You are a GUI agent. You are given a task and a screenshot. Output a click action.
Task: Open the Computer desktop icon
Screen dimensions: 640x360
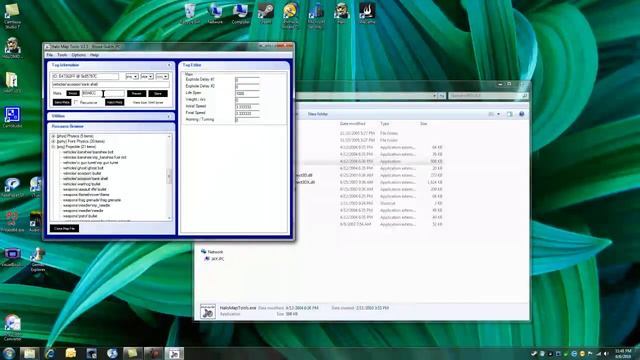pyautogui.click(x=240, y=13)
